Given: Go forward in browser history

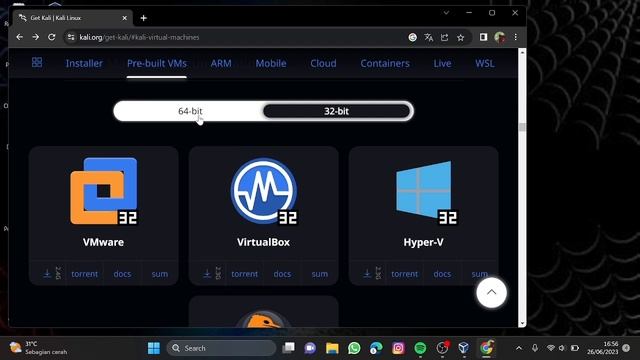Looking at the screenshot, I should 36,37.
